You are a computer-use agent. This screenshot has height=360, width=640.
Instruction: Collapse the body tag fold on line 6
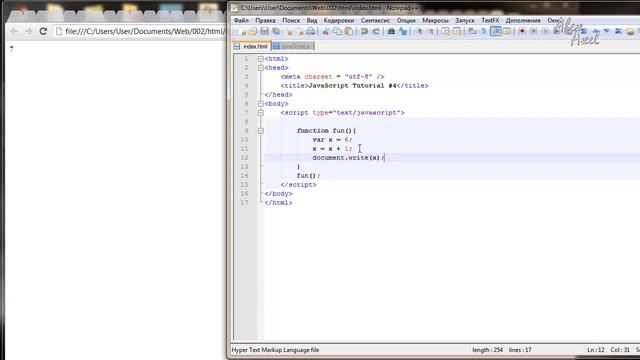point(260,104)
